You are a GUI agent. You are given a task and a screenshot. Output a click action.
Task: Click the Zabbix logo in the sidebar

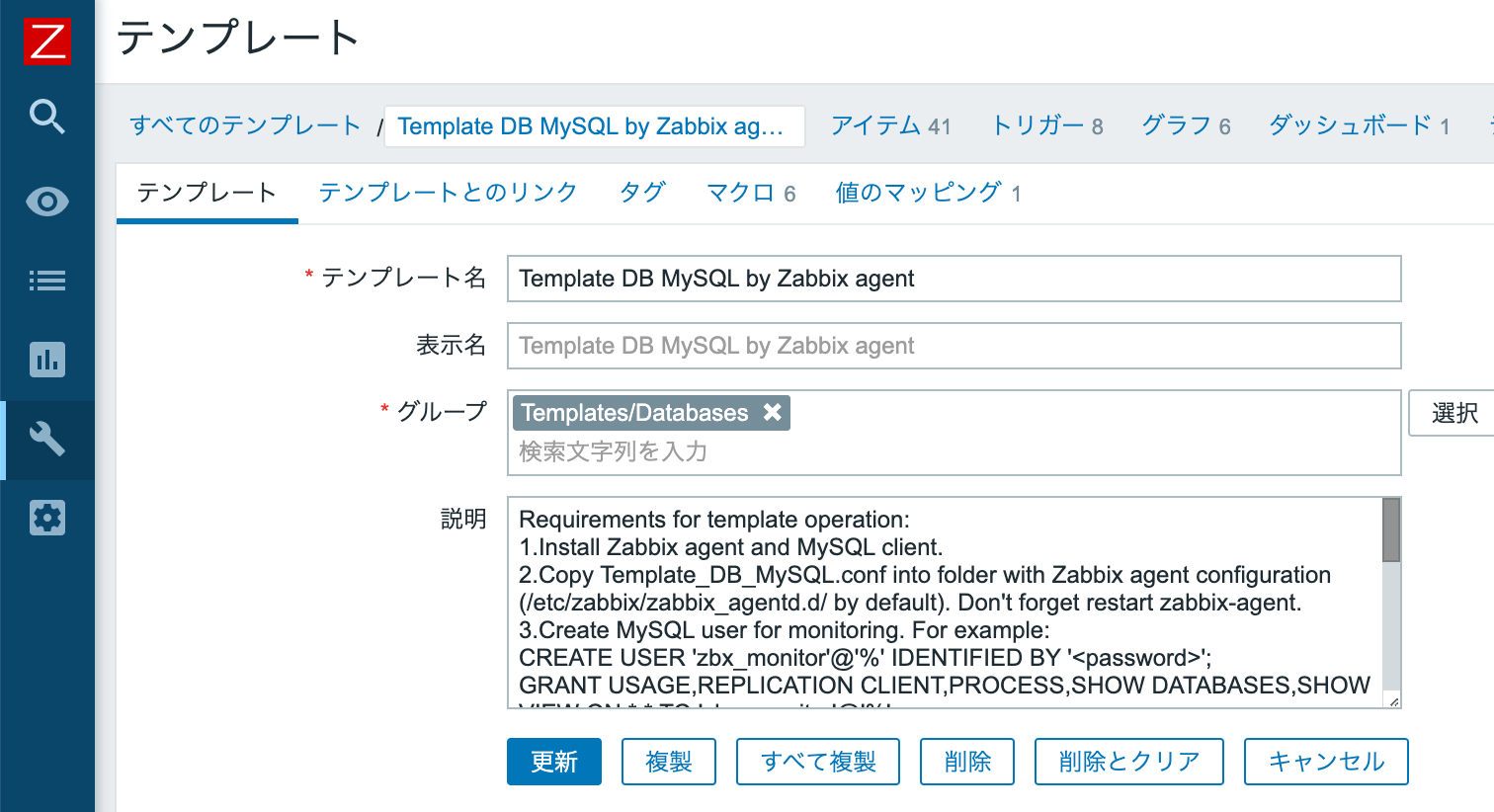click(46, 40)
